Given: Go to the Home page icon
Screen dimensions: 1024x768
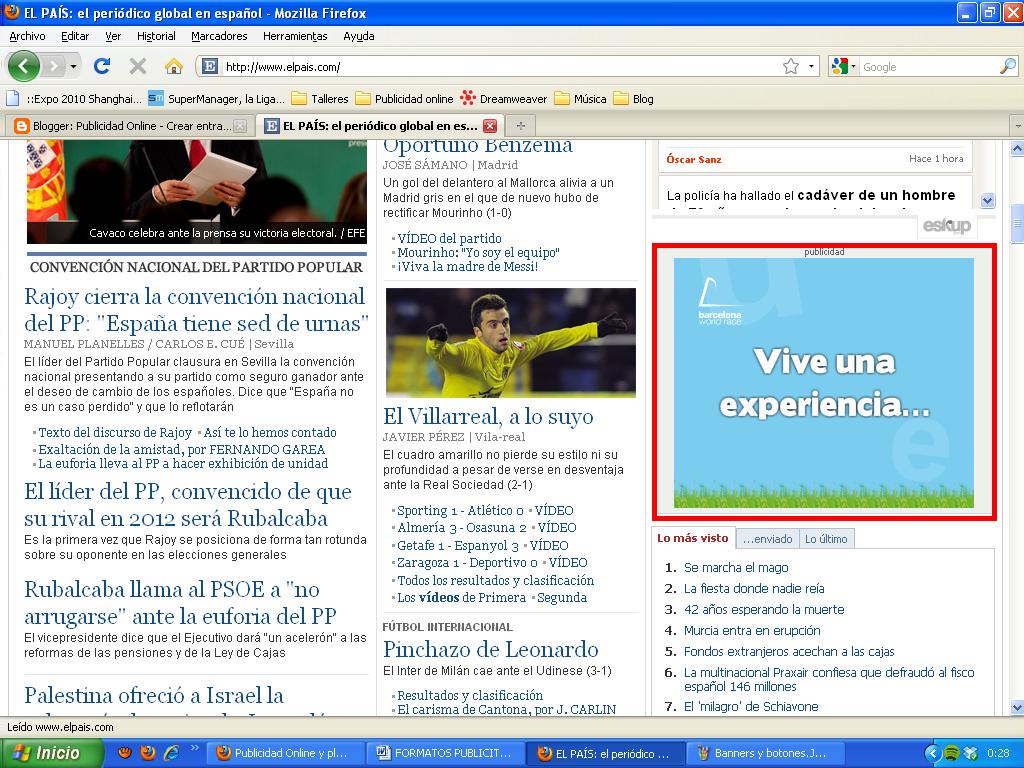Looking at the screenshot, I should [x=173, y=66].
